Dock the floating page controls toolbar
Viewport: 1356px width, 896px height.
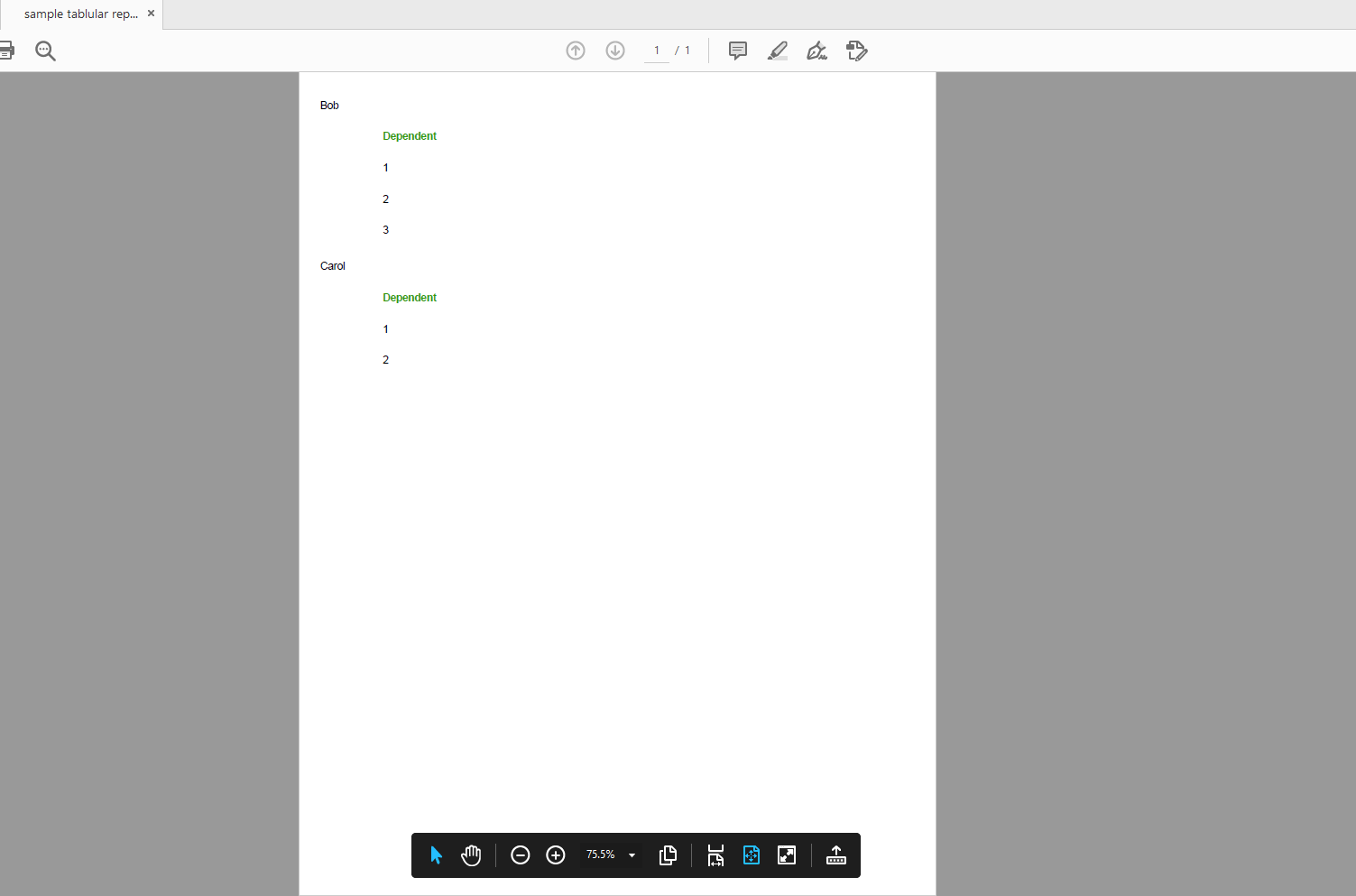pyautogui.click(x=836, y=855)
